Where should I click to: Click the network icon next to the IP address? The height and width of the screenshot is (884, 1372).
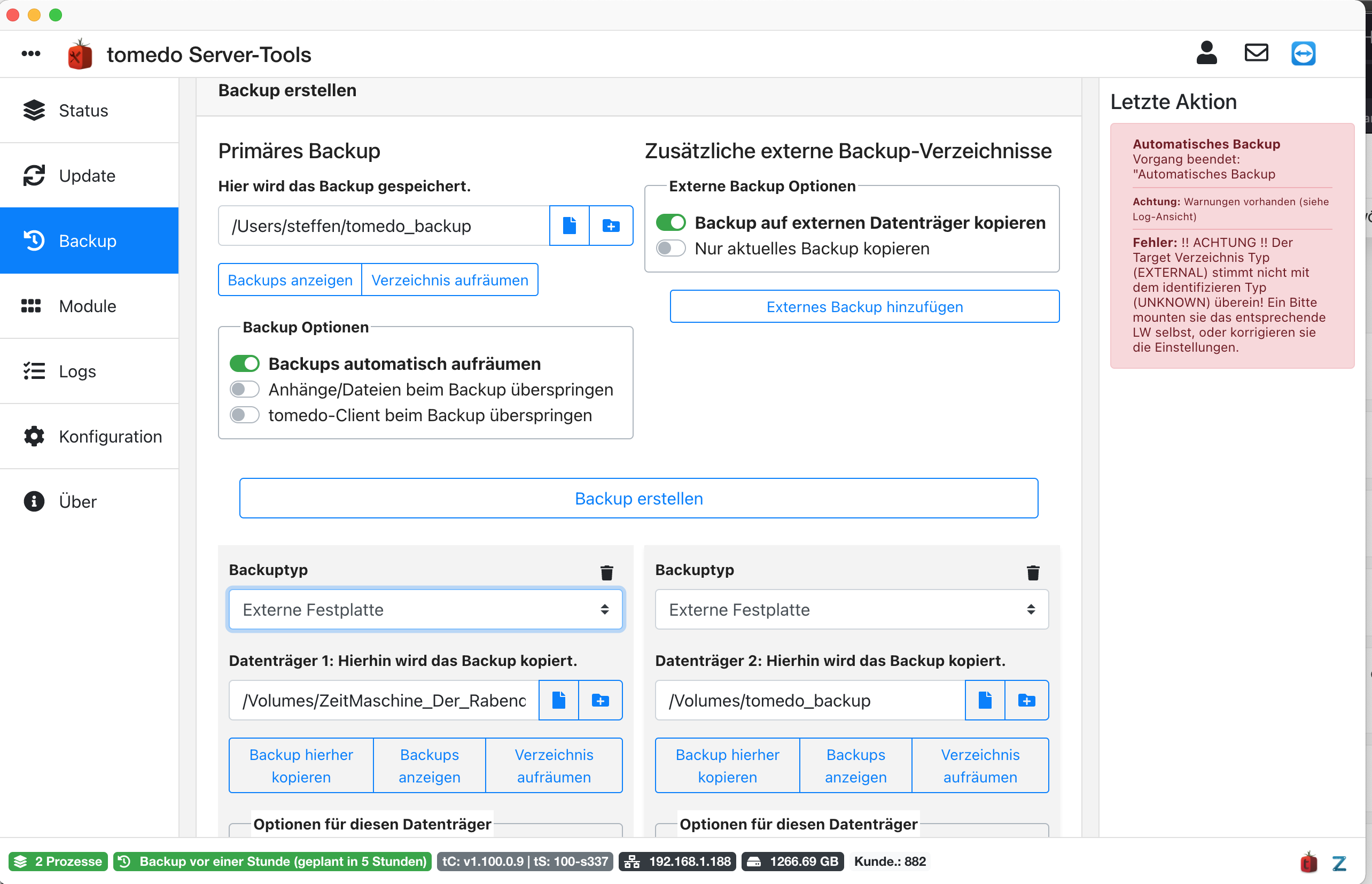pyautogui.click(x=633, y=861)
